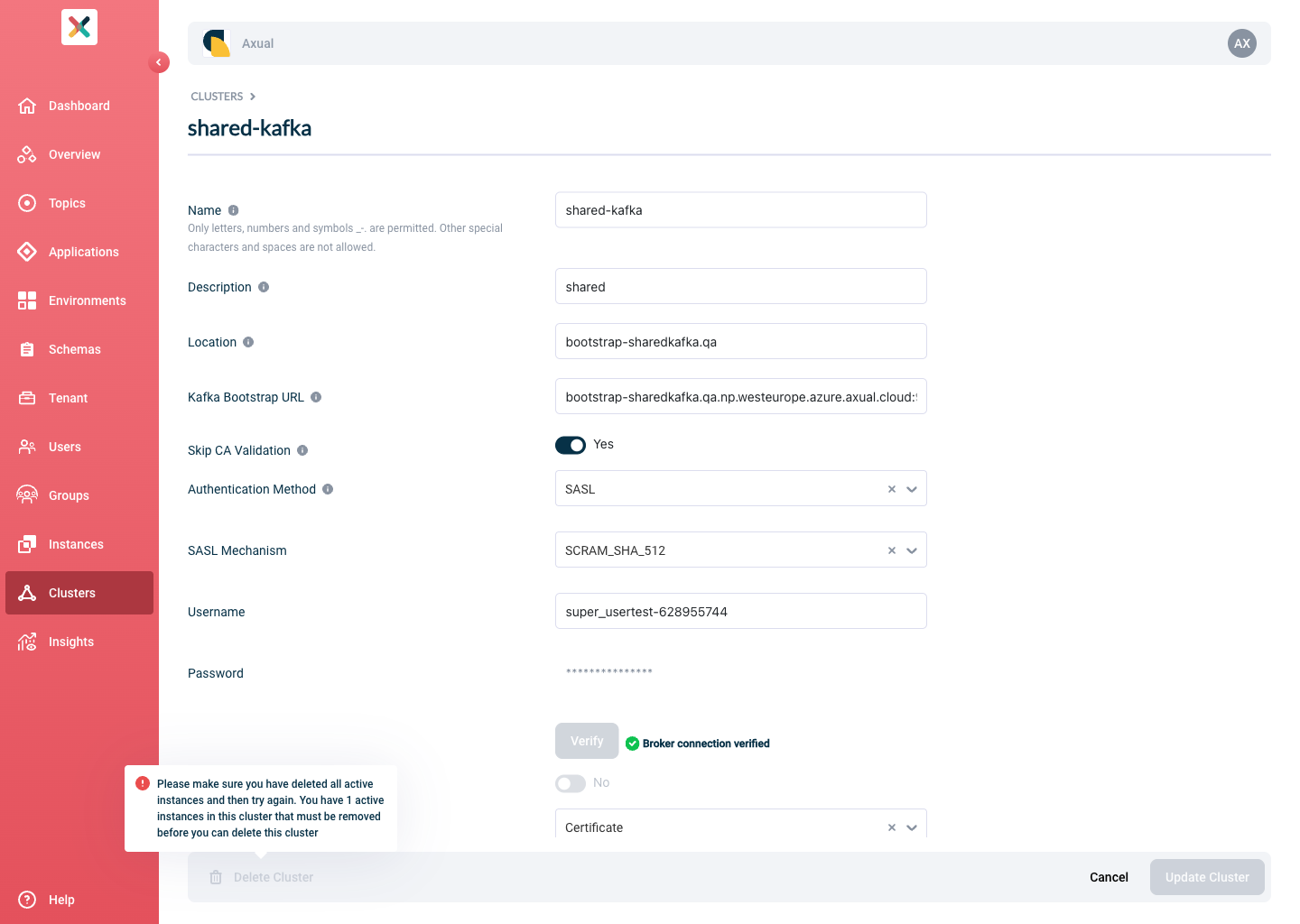Click the Axual X logo in sidebar

[79, 27]
